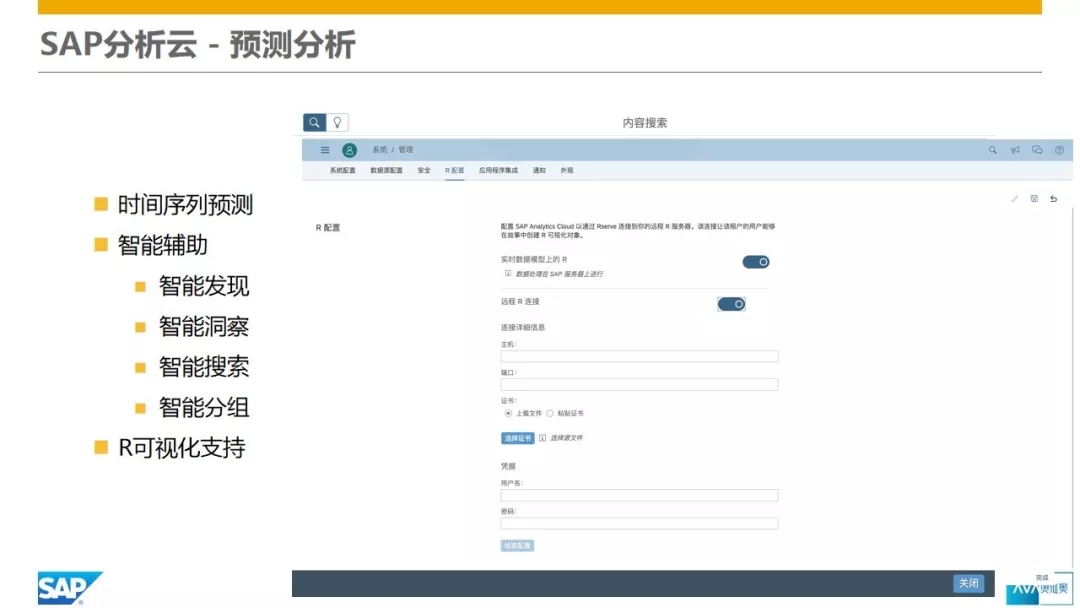
Task: Switch to the 通知 tab
Action: 539,171
